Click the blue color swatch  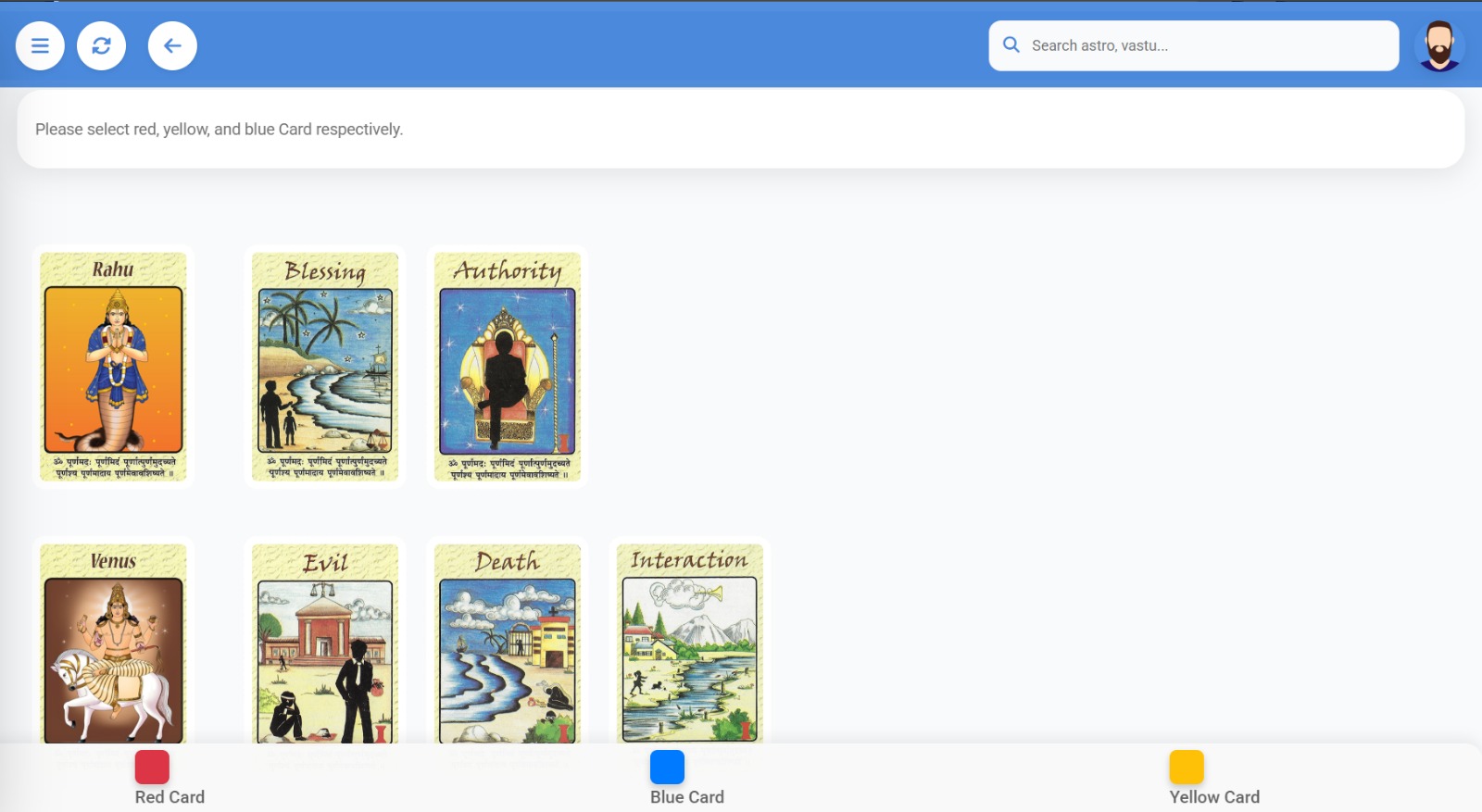pos(667,767)
